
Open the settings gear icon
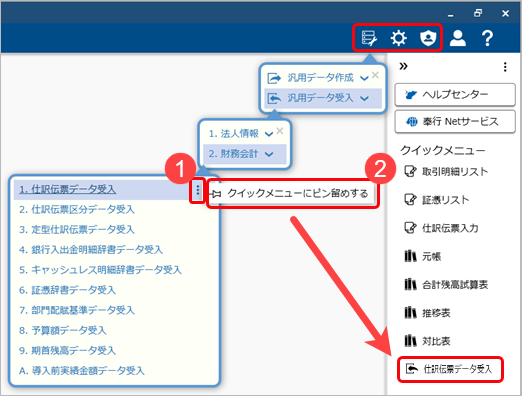399,38
